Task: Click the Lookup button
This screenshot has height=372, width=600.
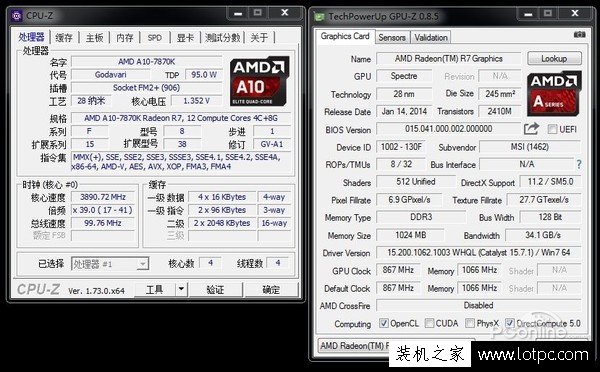Action: (554, 59)
